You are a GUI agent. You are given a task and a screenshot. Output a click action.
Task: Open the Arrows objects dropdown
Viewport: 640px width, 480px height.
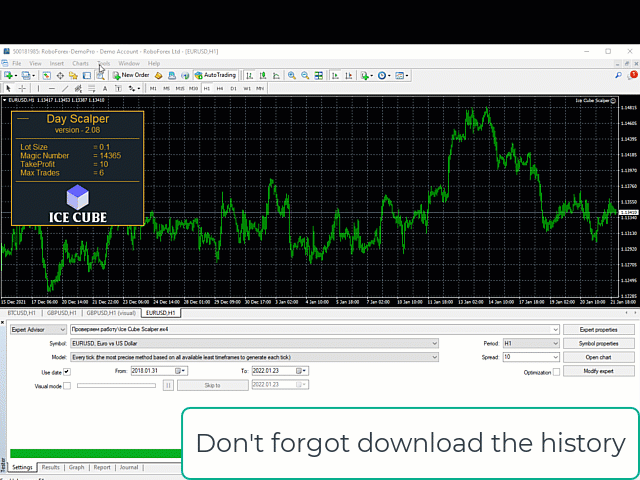134,88
